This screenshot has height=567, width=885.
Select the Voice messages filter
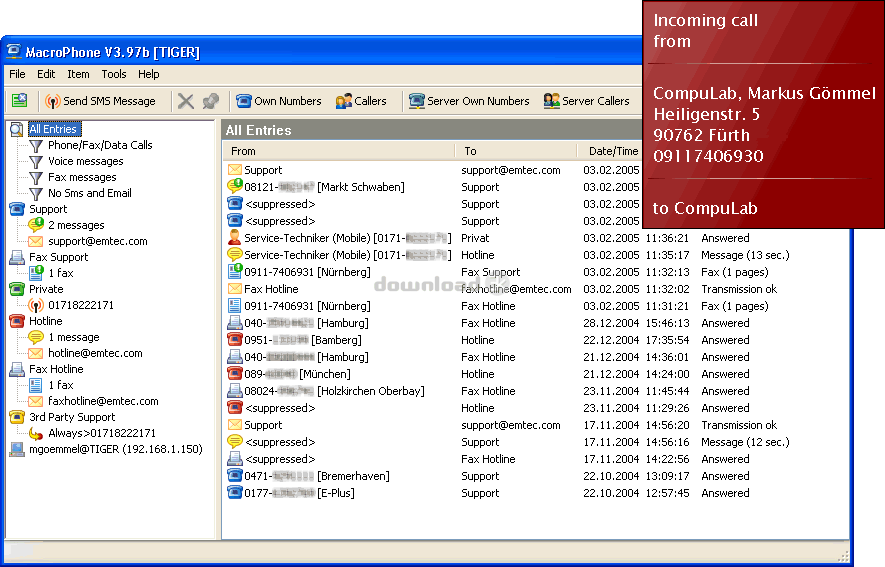85,161
